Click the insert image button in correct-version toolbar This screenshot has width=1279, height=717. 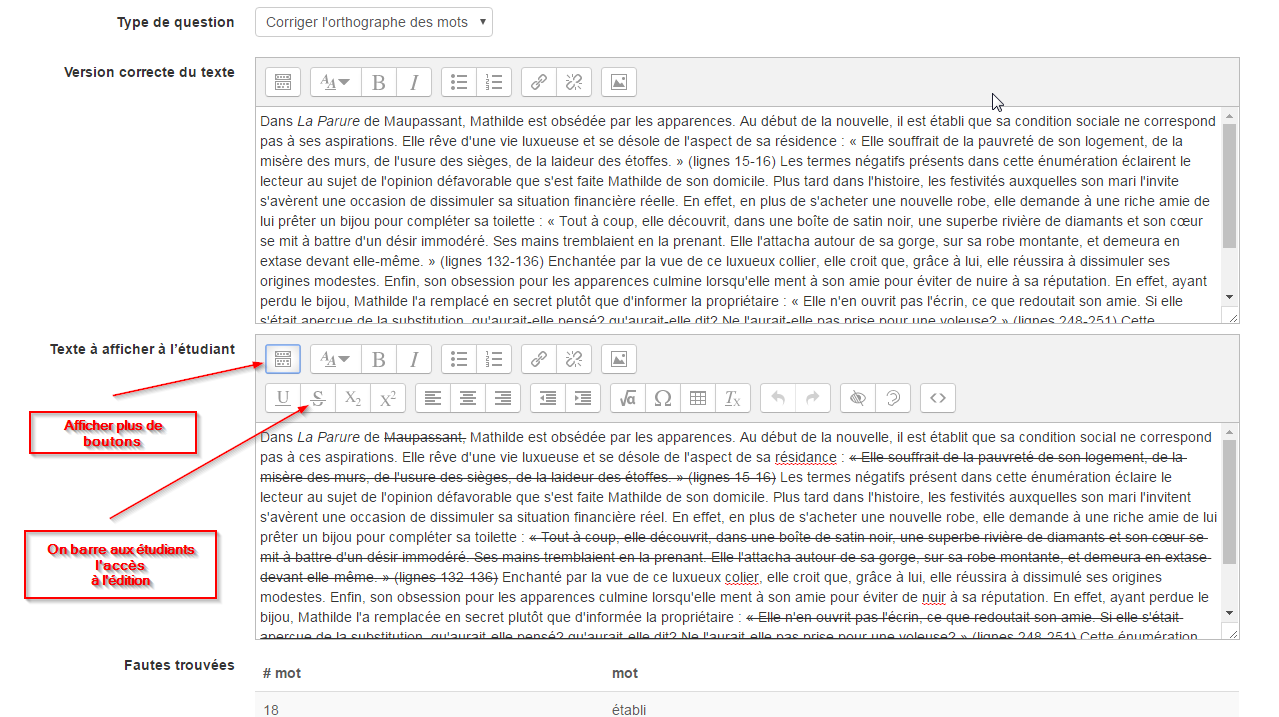[x=619, y=82]
